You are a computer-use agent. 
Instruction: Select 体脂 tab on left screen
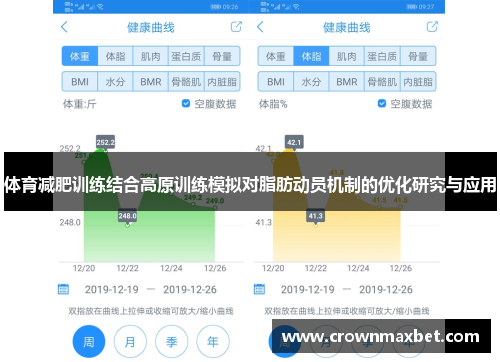pyautogui.click(x=115, y=56)
